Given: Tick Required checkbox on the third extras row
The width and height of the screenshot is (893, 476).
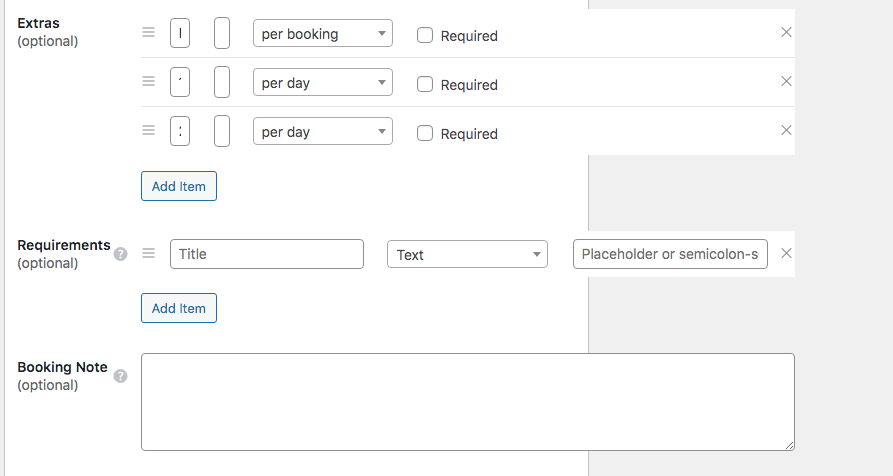Looking at the screenshot, I should coord(425,133).
